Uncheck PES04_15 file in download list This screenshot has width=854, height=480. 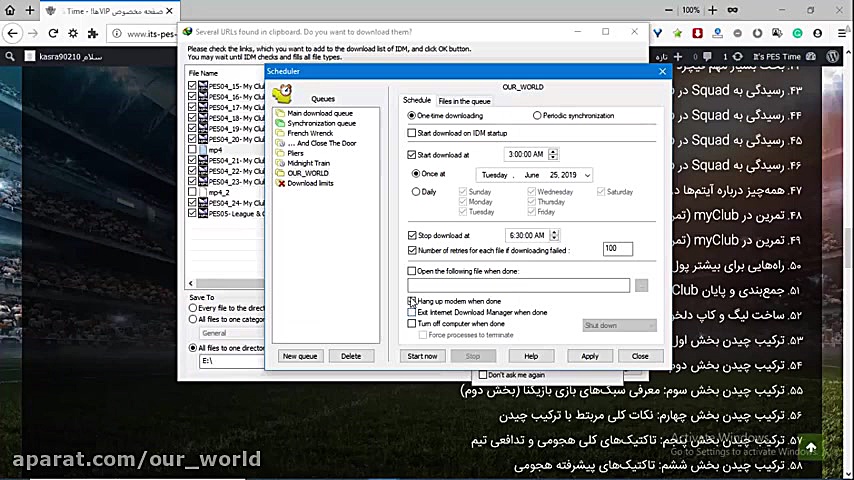tap(192, 86)
